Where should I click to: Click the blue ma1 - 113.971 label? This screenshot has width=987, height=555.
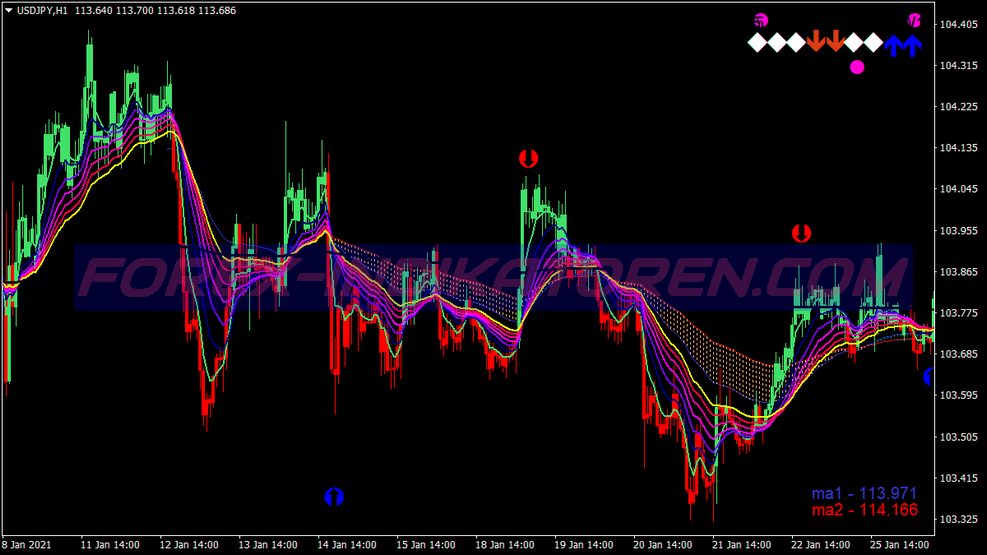tap(864, 493)
